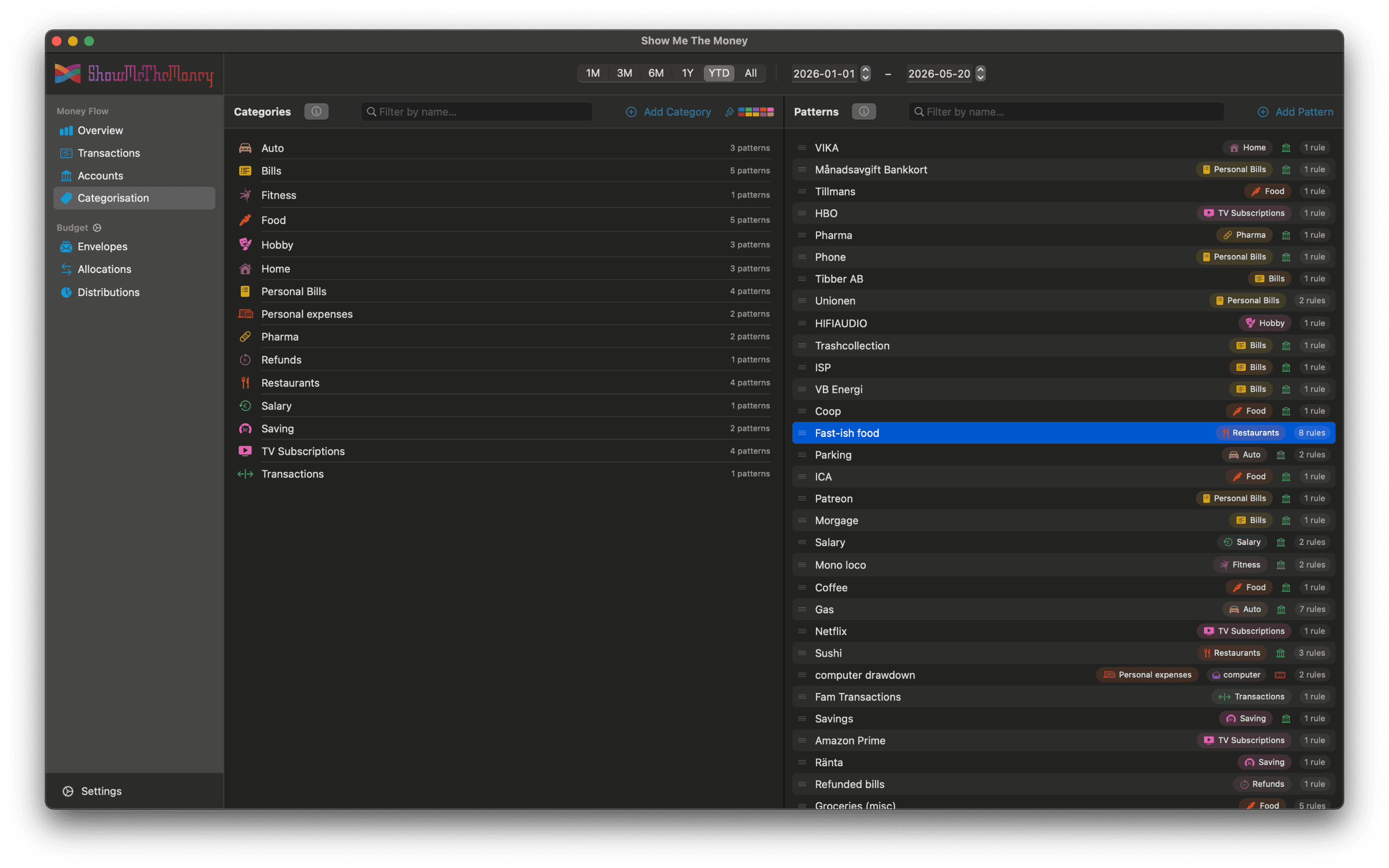Select the Auto category row
Image resolution: width=1389 pixels, height=868 pixels.
click(504, 148)
